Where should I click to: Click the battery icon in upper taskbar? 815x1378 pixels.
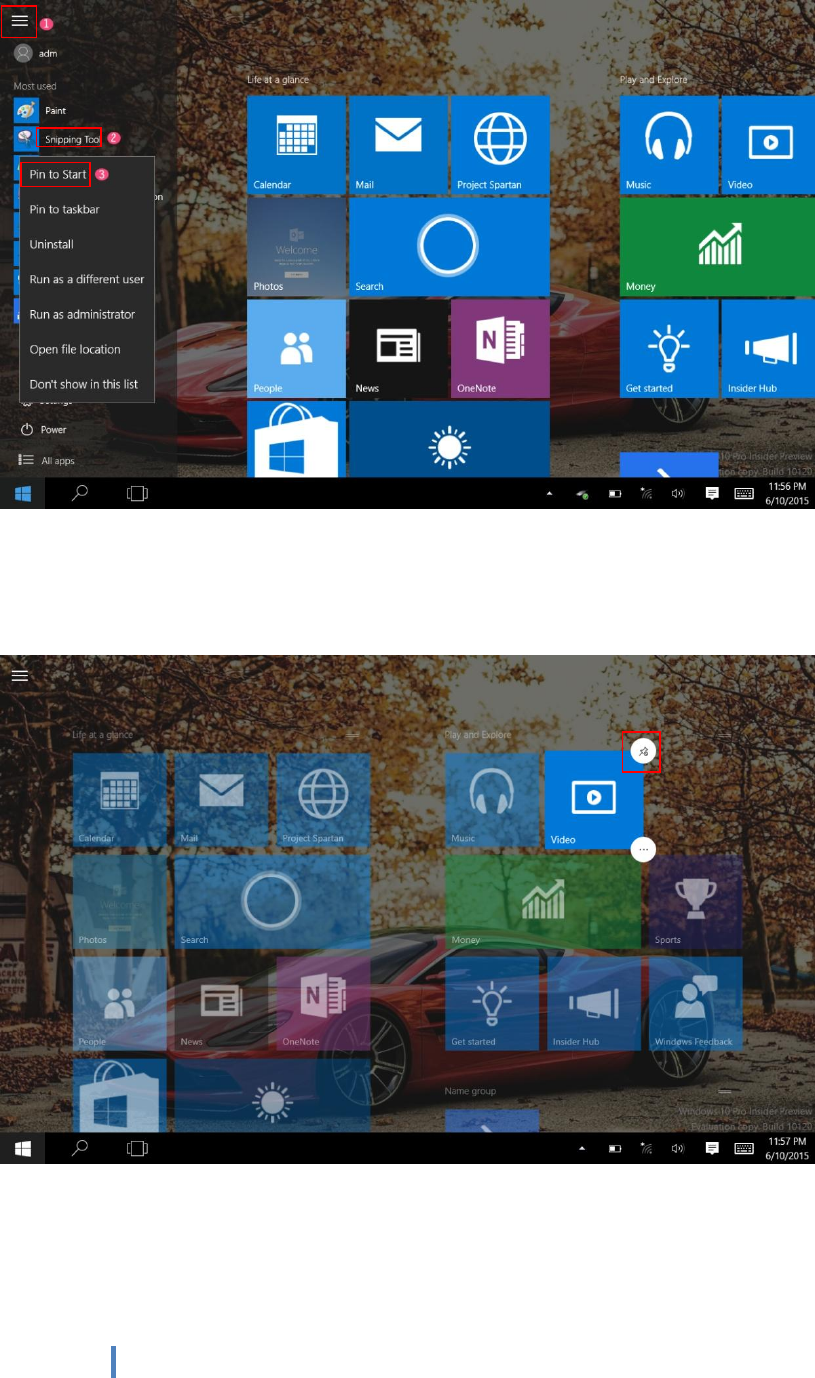coord(616,494)
